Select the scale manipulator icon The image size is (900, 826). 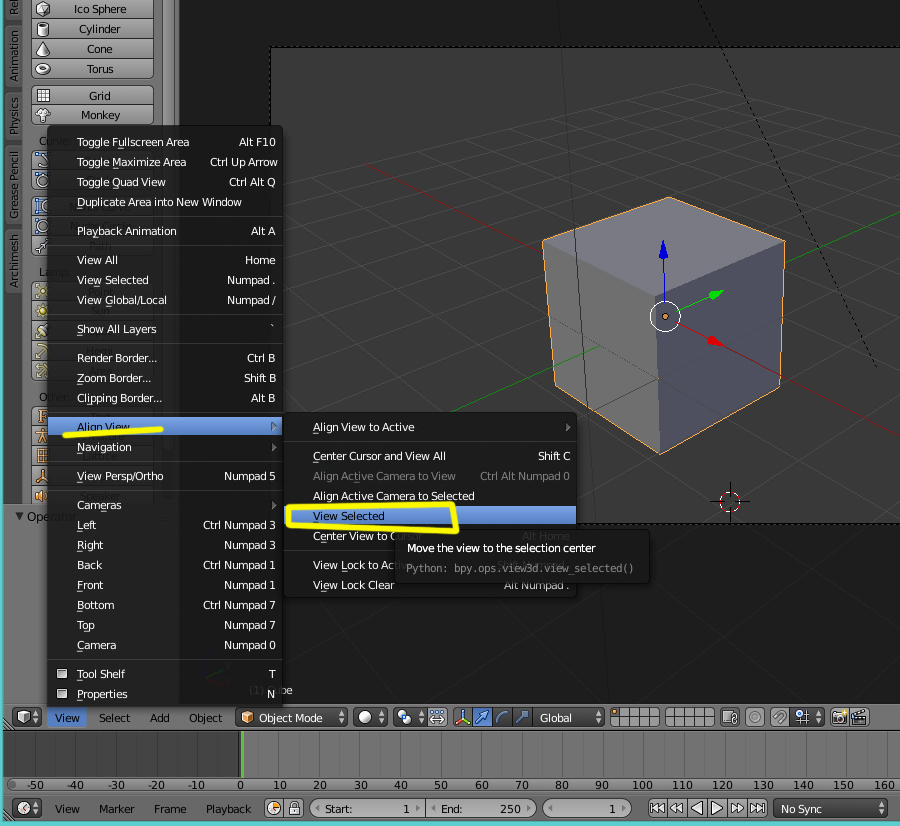pyautogui.click(x=522, y=718)
